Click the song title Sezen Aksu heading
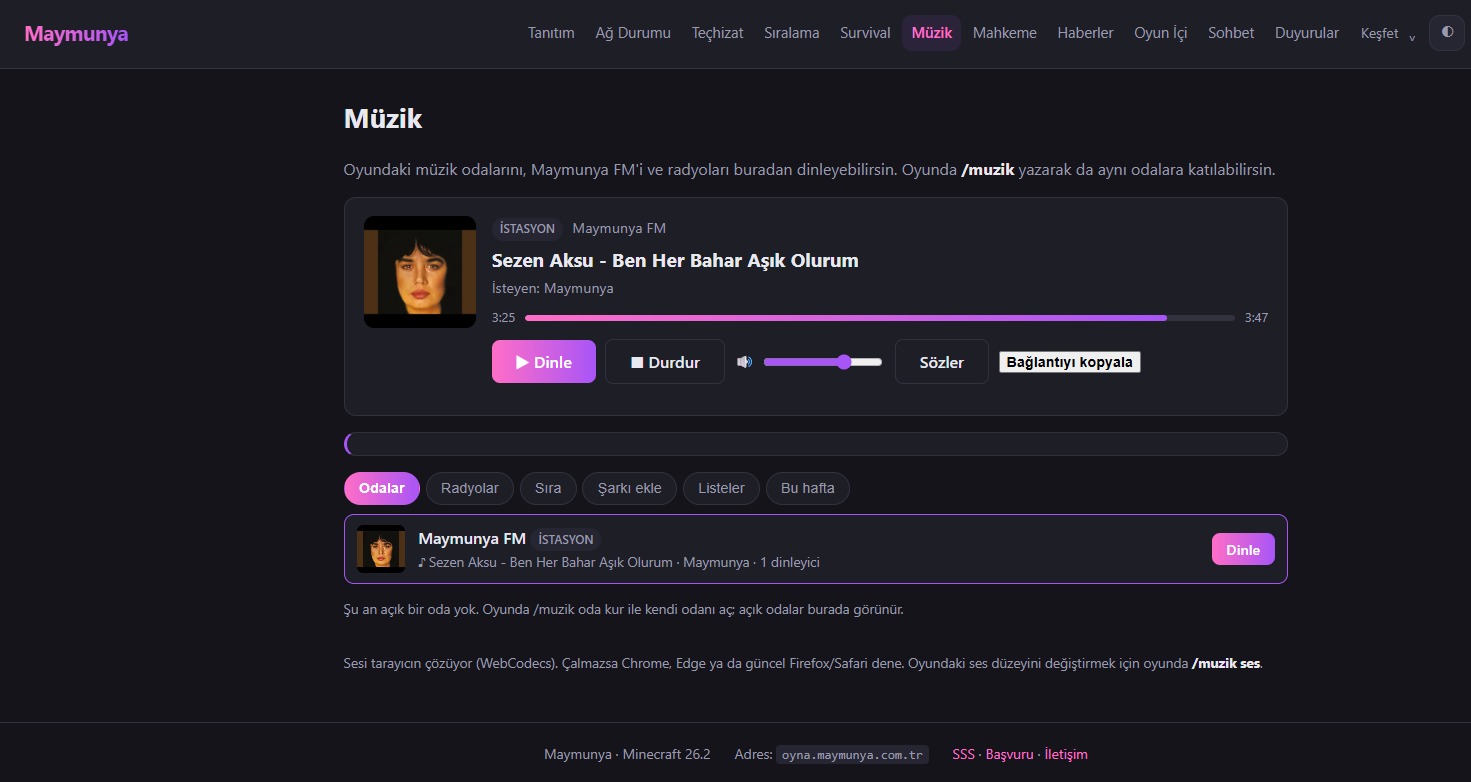1471x782 pixels. (x=675, y=260)
